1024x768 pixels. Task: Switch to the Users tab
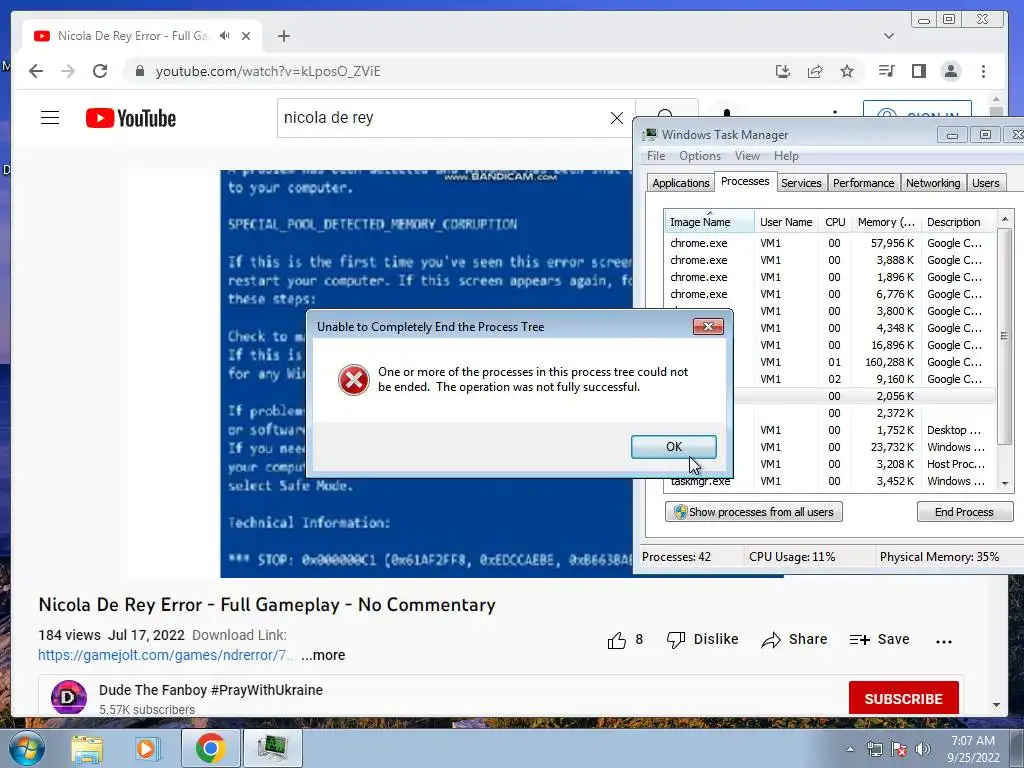pos(985,183)
